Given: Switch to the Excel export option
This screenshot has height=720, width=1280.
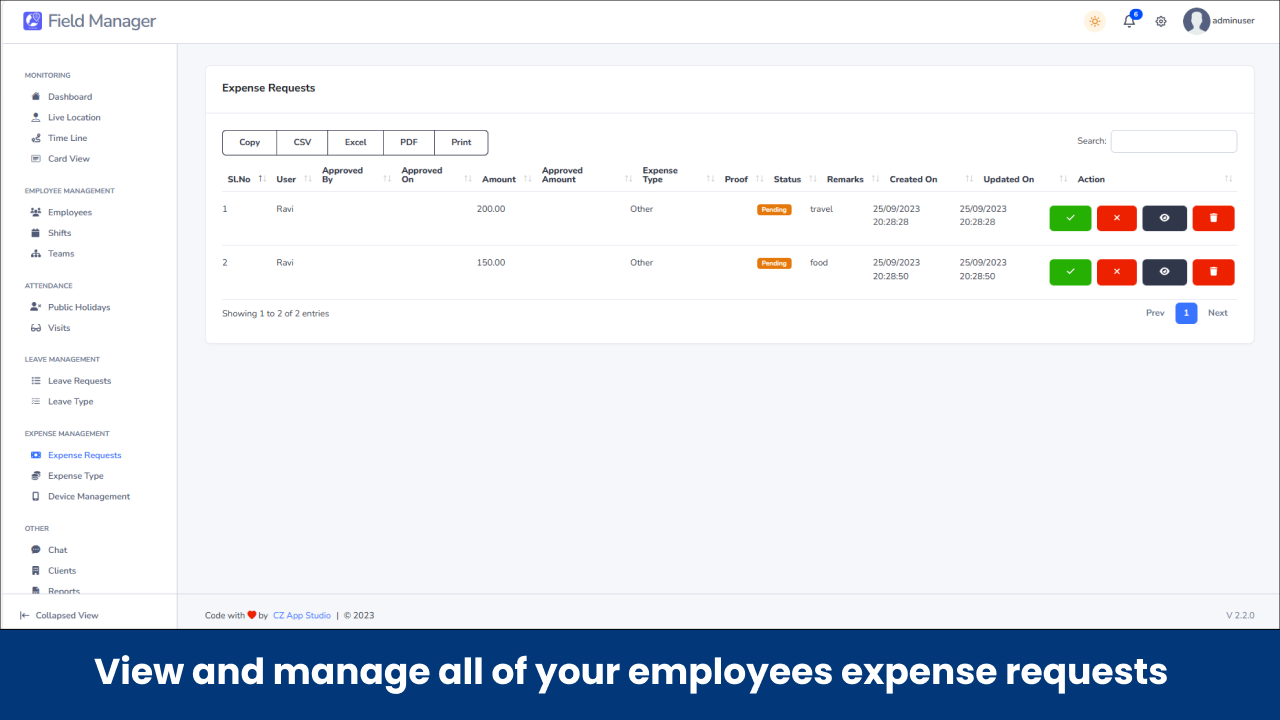Looking at the screenshot, I should 355,142.
